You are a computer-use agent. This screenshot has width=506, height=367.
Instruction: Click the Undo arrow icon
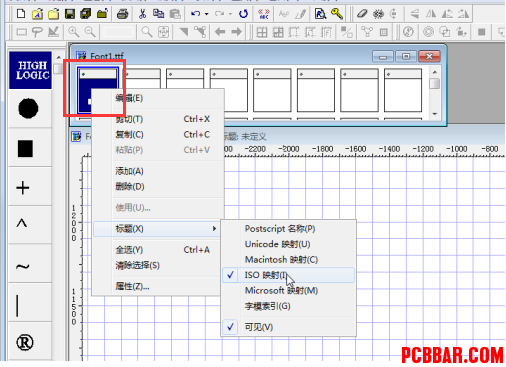195,14
